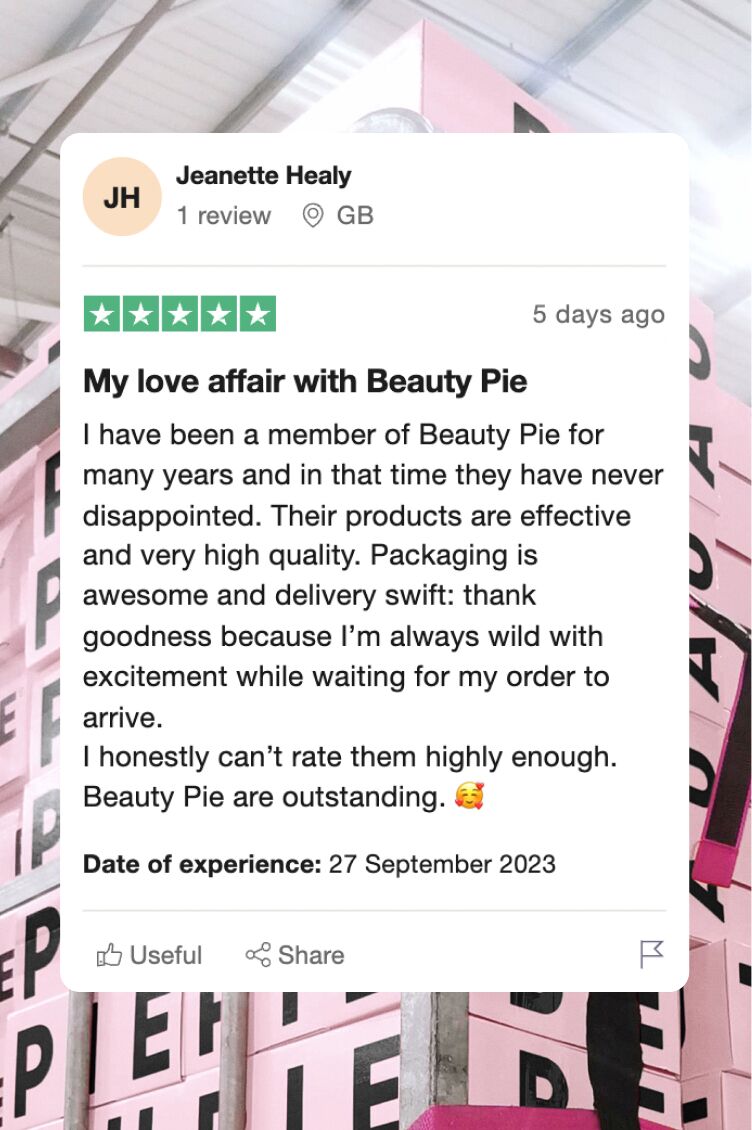Report the review with the flag icon
The height and width of the screenshot is (1130, 752).
651,955
